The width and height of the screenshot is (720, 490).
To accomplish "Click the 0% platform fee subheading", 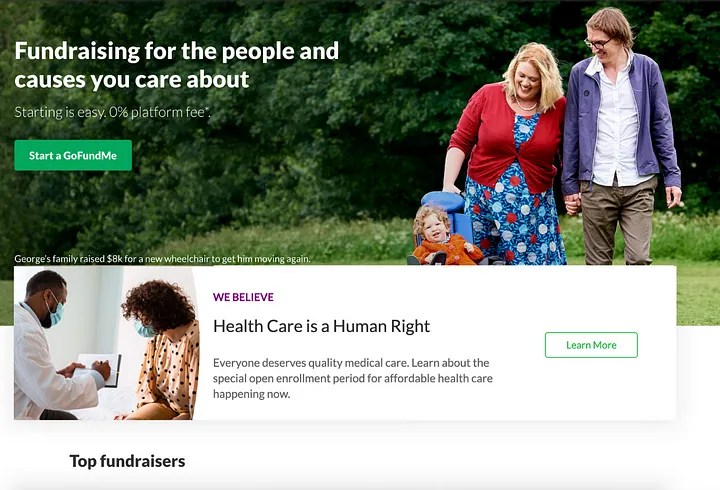I will pos(112,112).
